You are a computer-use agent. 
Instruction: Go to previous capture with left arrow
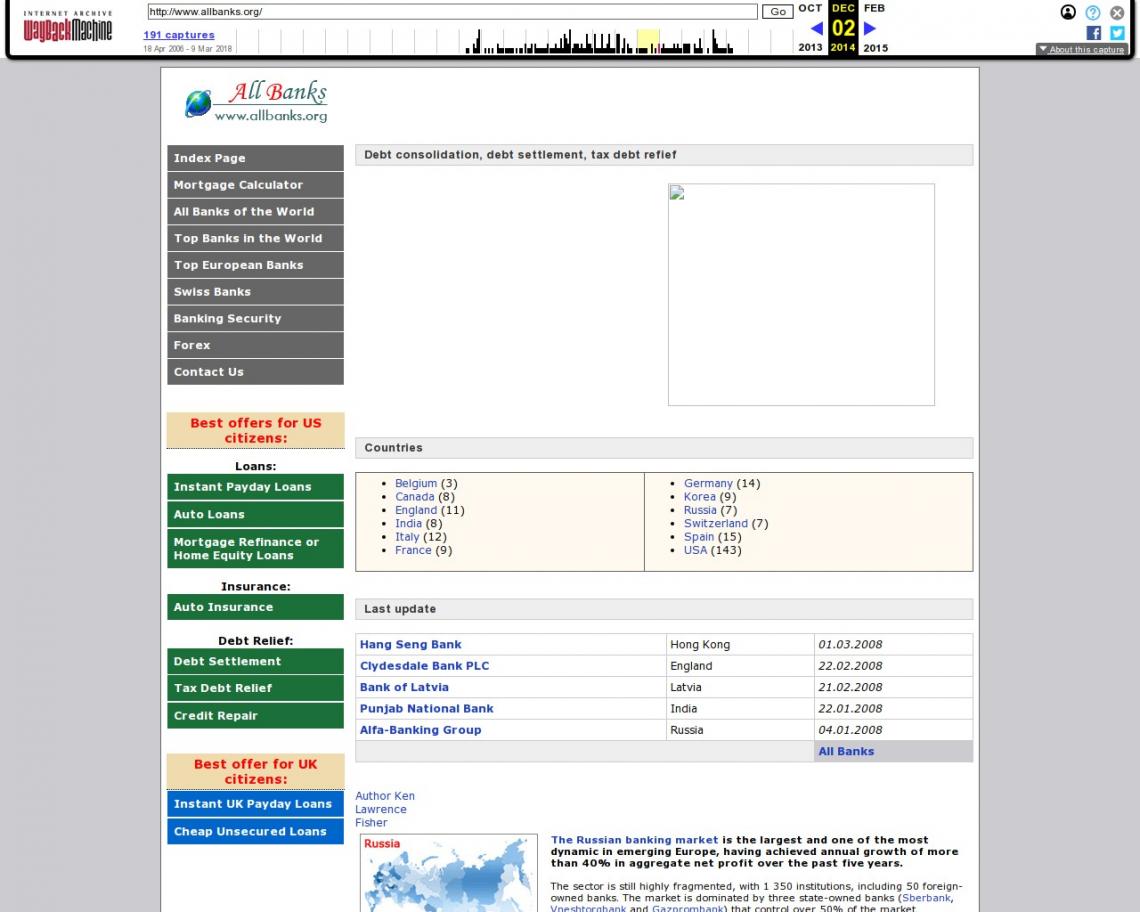(816, 28)
